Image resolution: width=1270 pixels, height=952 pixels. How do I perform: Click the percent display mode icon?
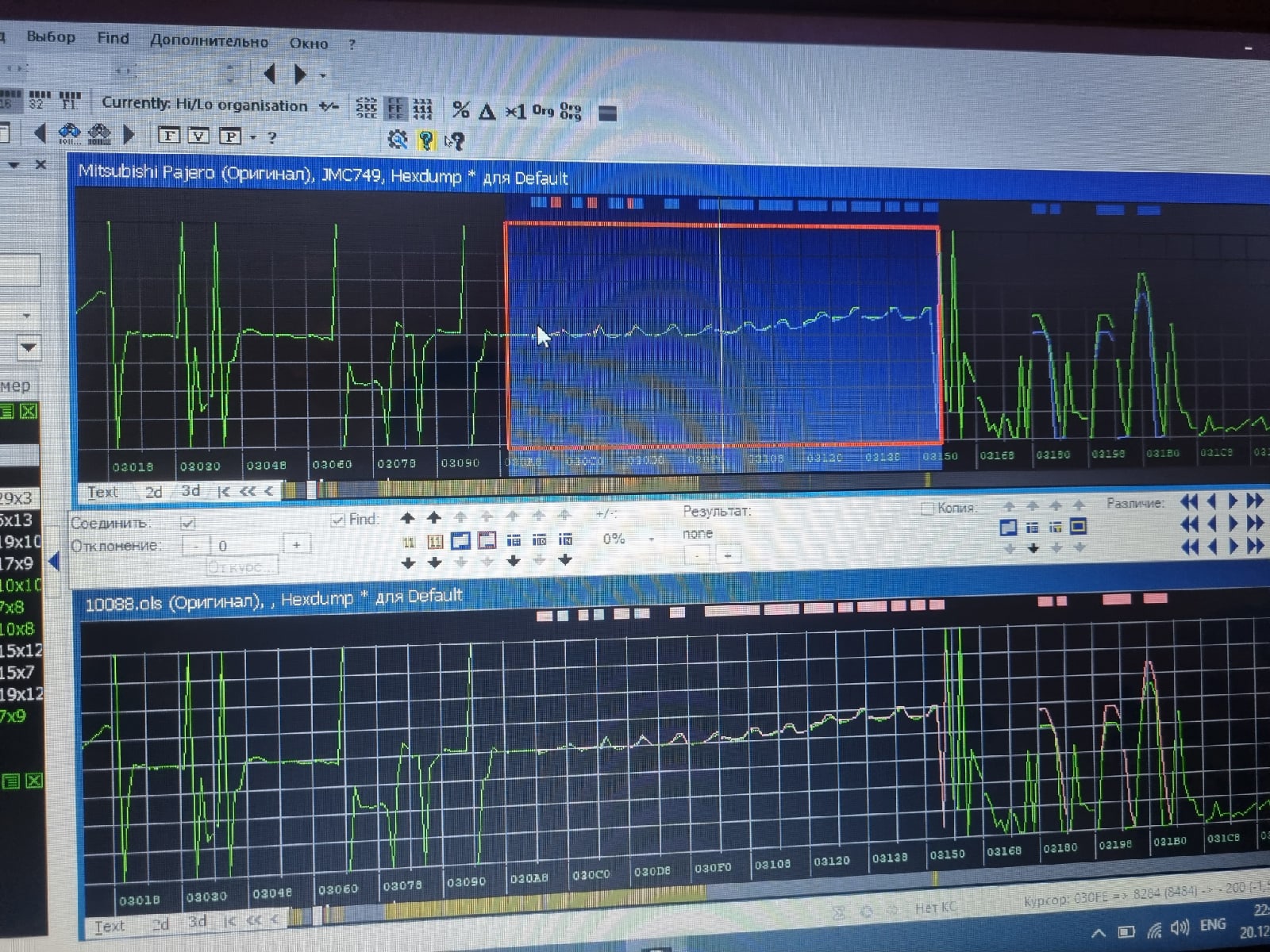460,110
